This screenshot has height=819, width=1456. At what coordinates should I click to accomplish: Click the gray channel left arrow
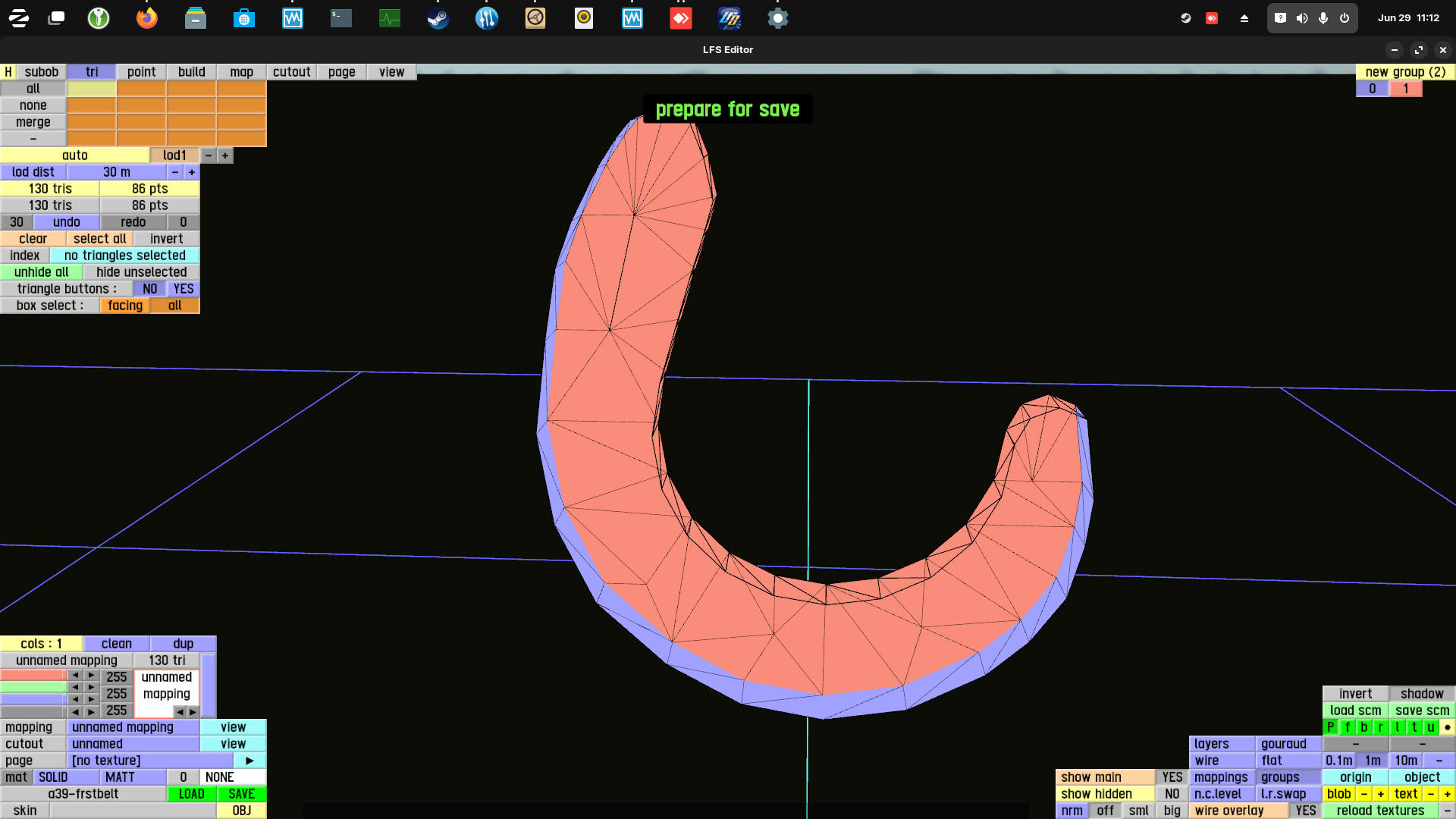(x=75, y=712)
